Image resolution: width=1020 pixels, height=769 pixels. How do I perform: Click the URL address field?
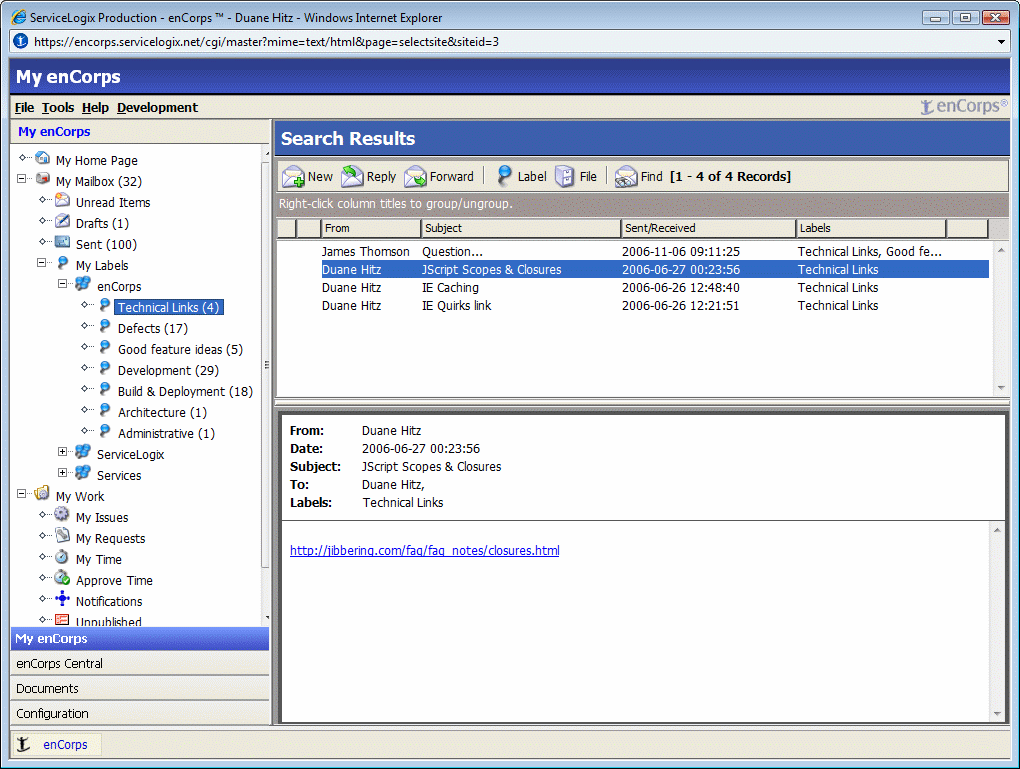point(511,42)
